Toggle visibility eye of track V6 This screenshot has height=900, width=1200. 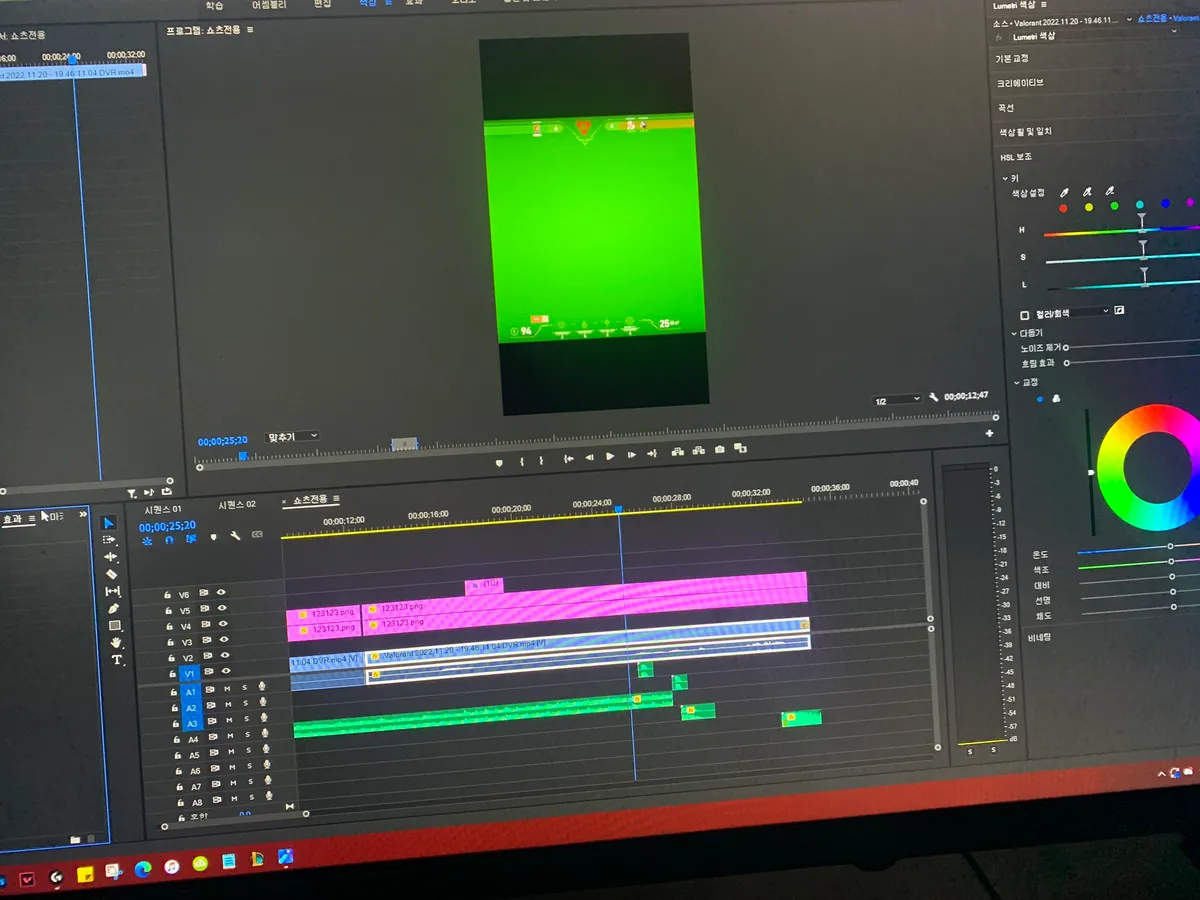point(221,592)
